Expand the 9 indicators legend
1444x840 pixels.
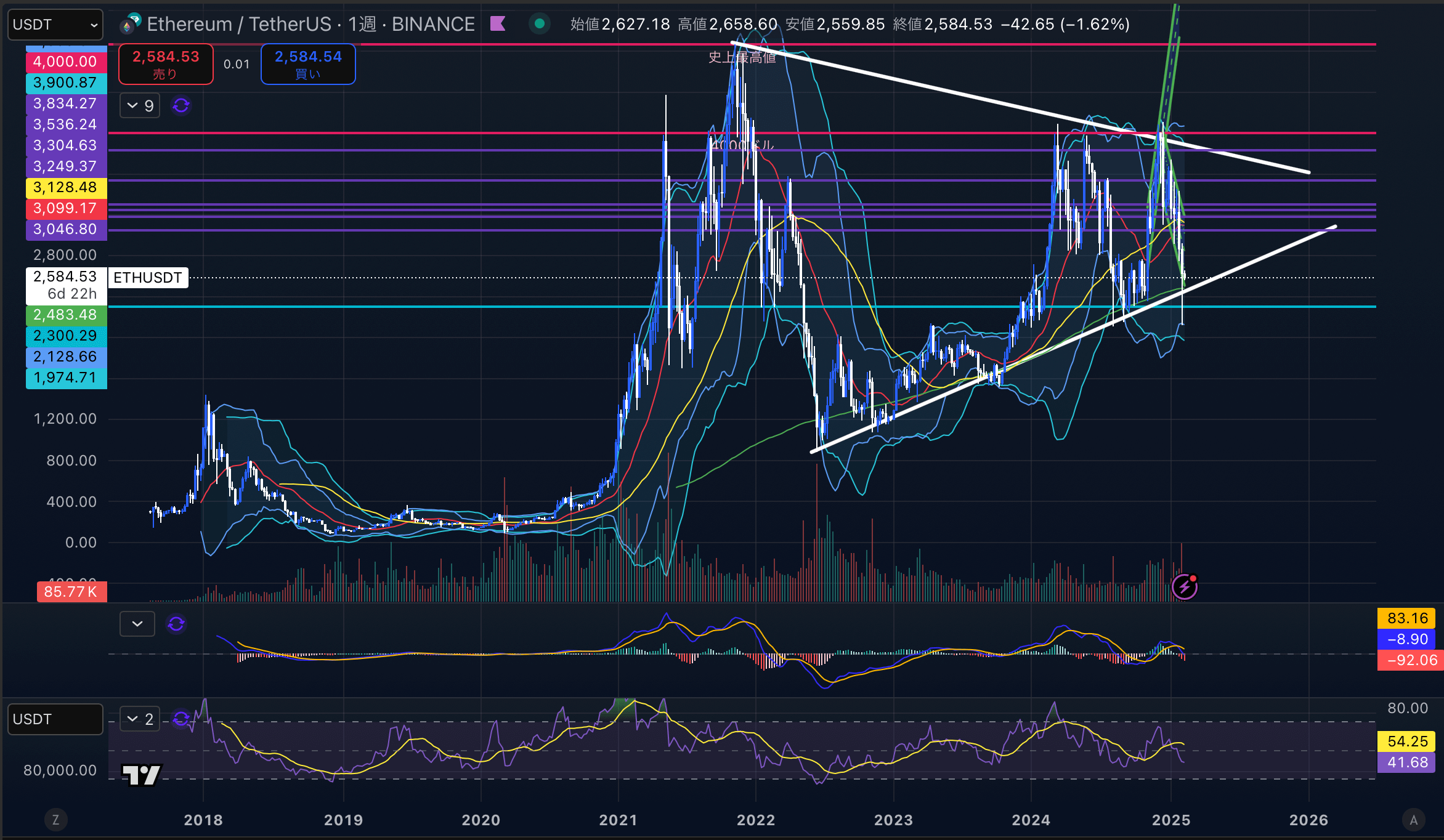coord(140,106)
